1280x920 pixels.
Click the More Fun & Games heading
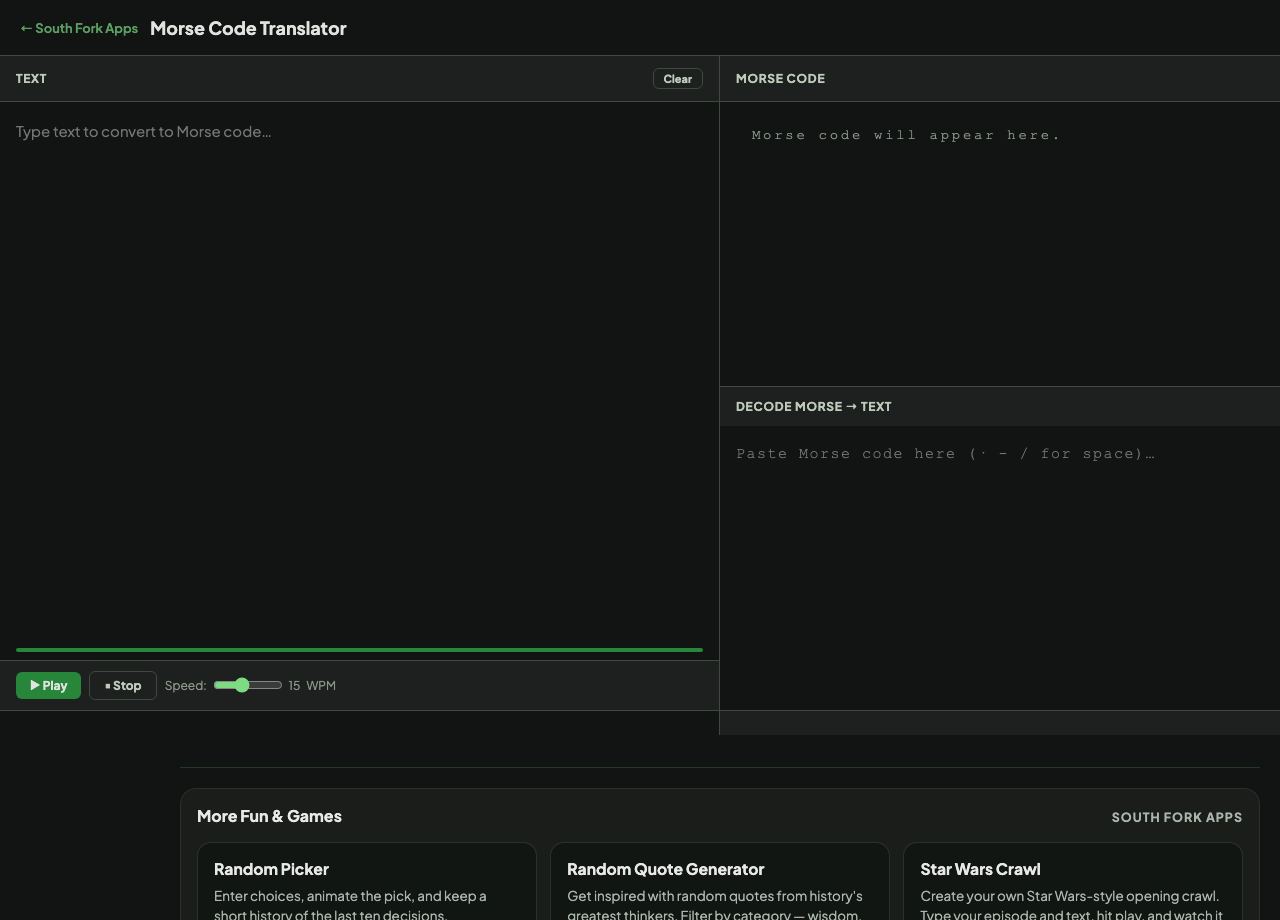pyautogui.click(x=269, y=816)
